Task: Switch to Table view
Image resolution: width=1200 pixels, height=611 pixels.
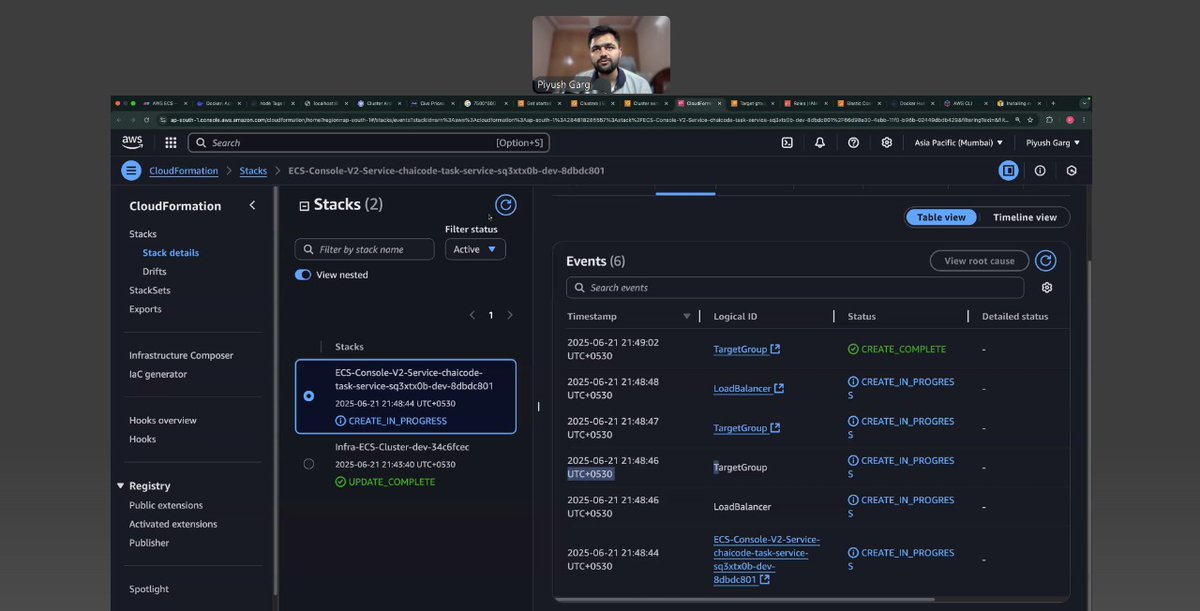Action: point(942,217)
